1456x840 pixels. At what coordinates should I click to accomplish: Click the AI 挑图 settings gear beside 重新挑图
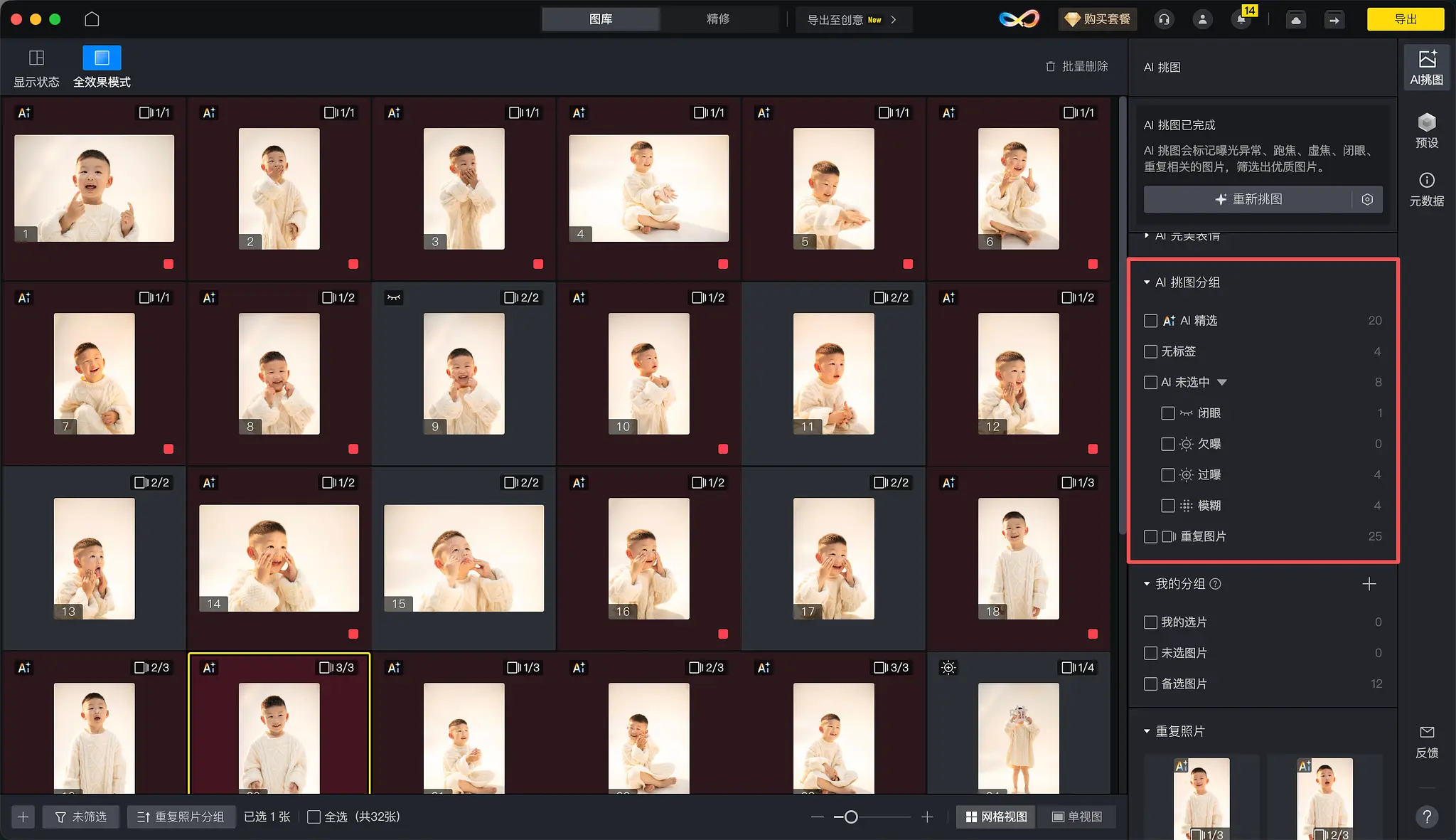point(1366,199)
